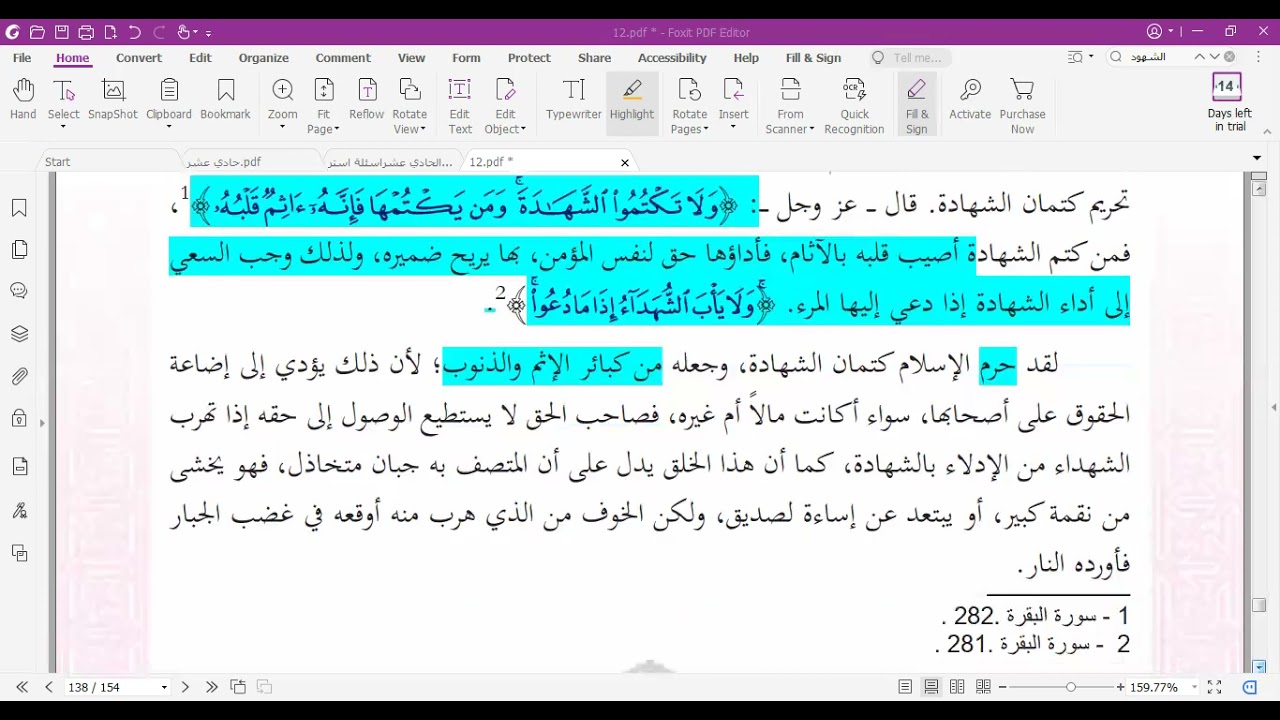Select the Hand tool
The image size is (1280, 720).
[23, 101]
